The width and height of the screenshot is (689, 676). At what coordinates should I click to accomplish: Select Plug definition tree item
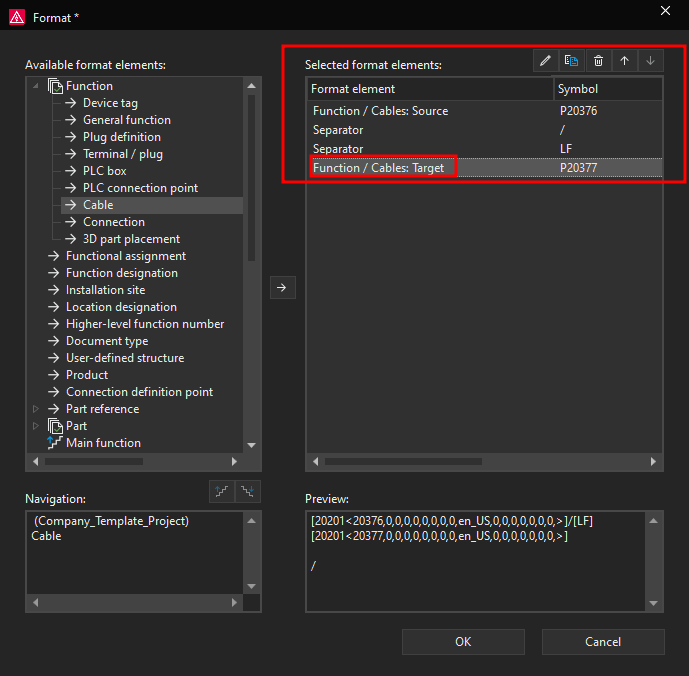[122, 137]
